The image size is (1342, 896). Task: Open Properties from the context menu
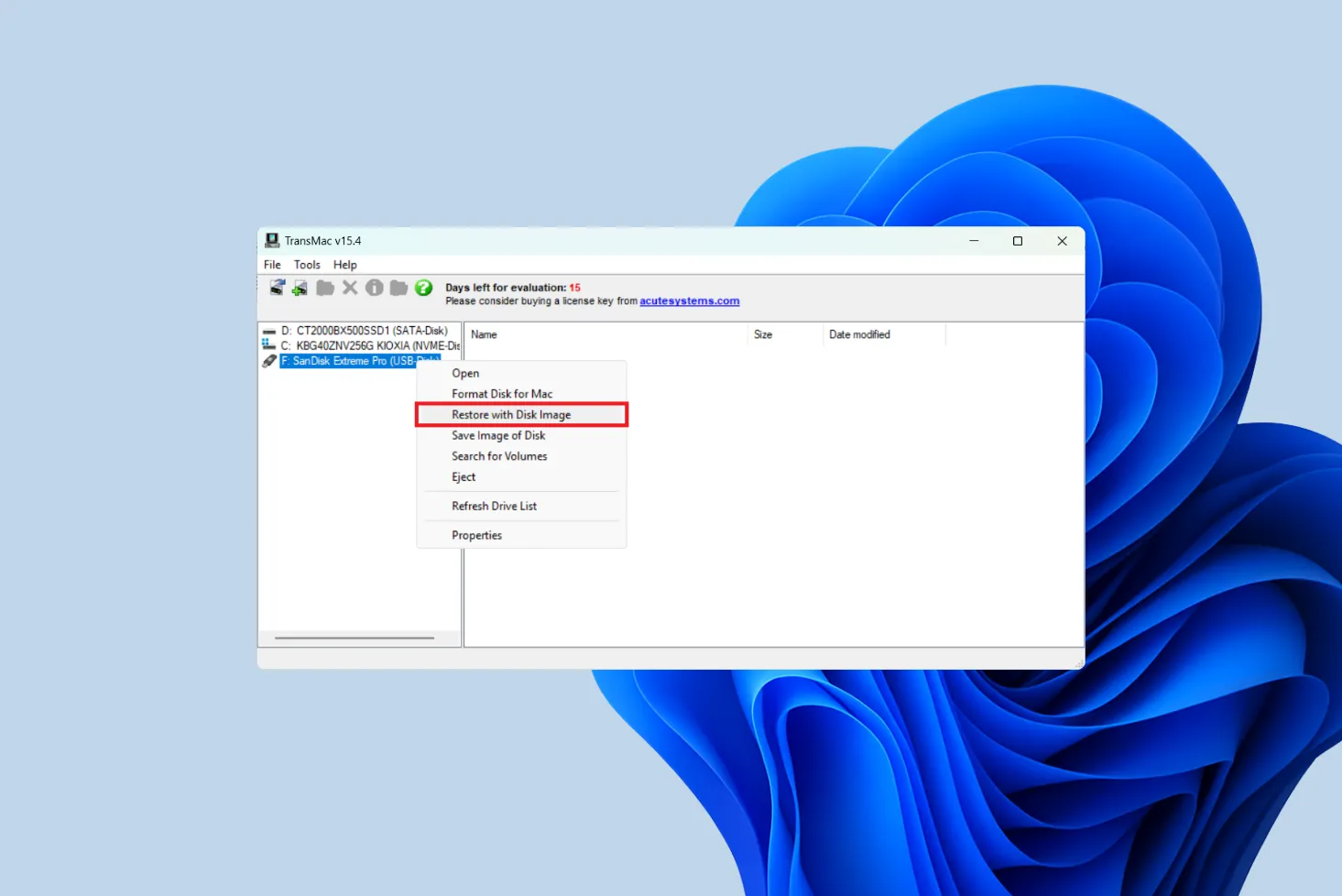tap(476, 536)
